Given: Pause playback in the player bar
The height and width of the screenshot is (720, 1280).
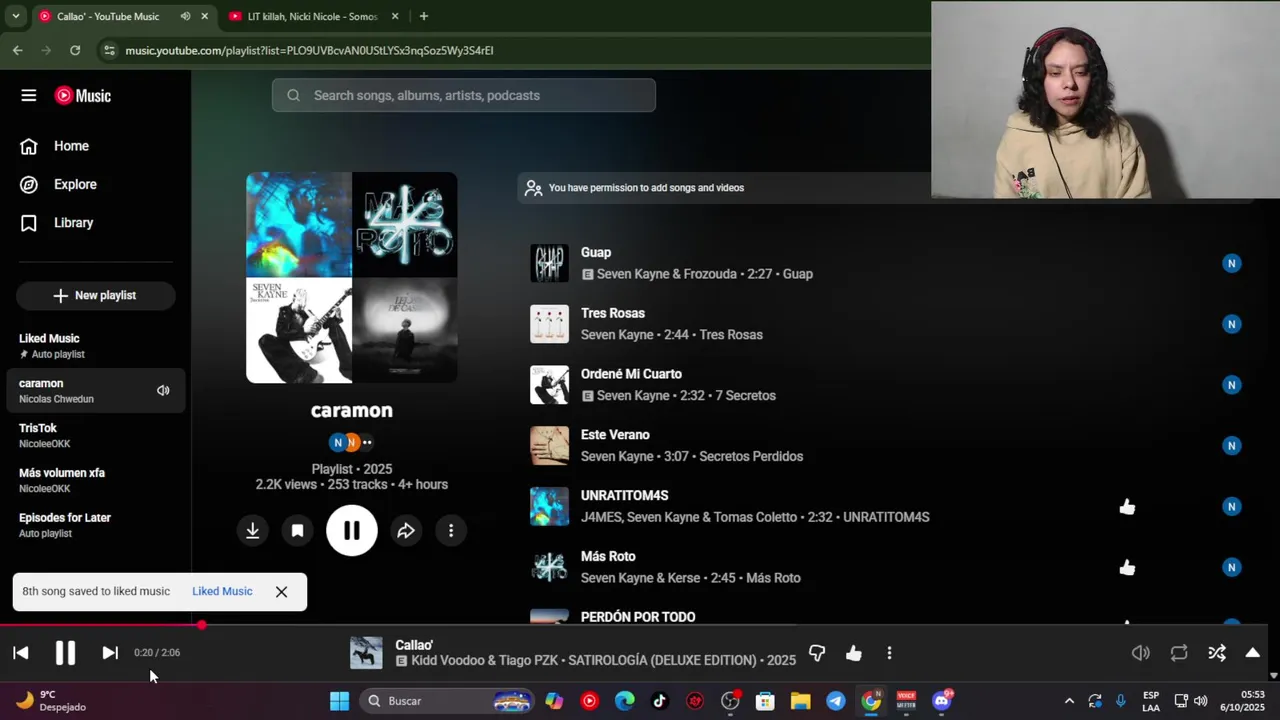Looking at the screenshot, I should pyautogui.click(x=65, y=653).
